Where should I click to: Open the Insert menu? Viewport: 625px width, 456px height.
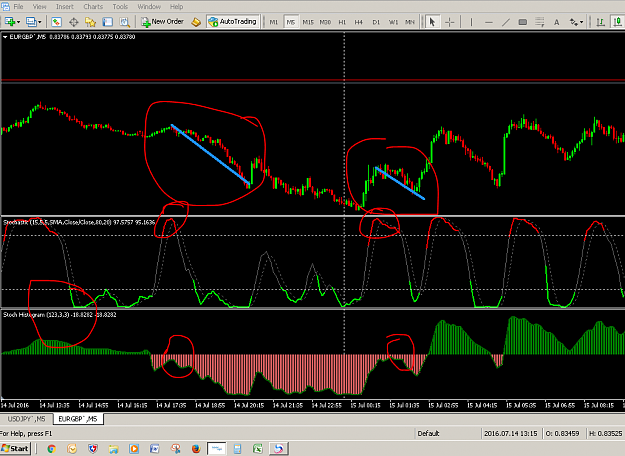(65, 6)
